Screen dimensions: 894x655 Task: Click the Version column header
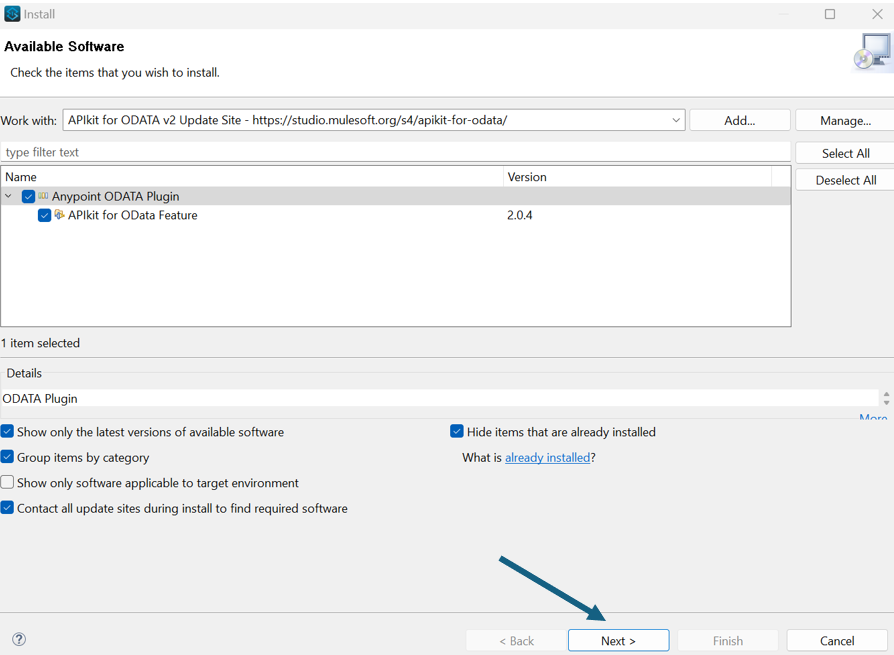coord(636,177)
